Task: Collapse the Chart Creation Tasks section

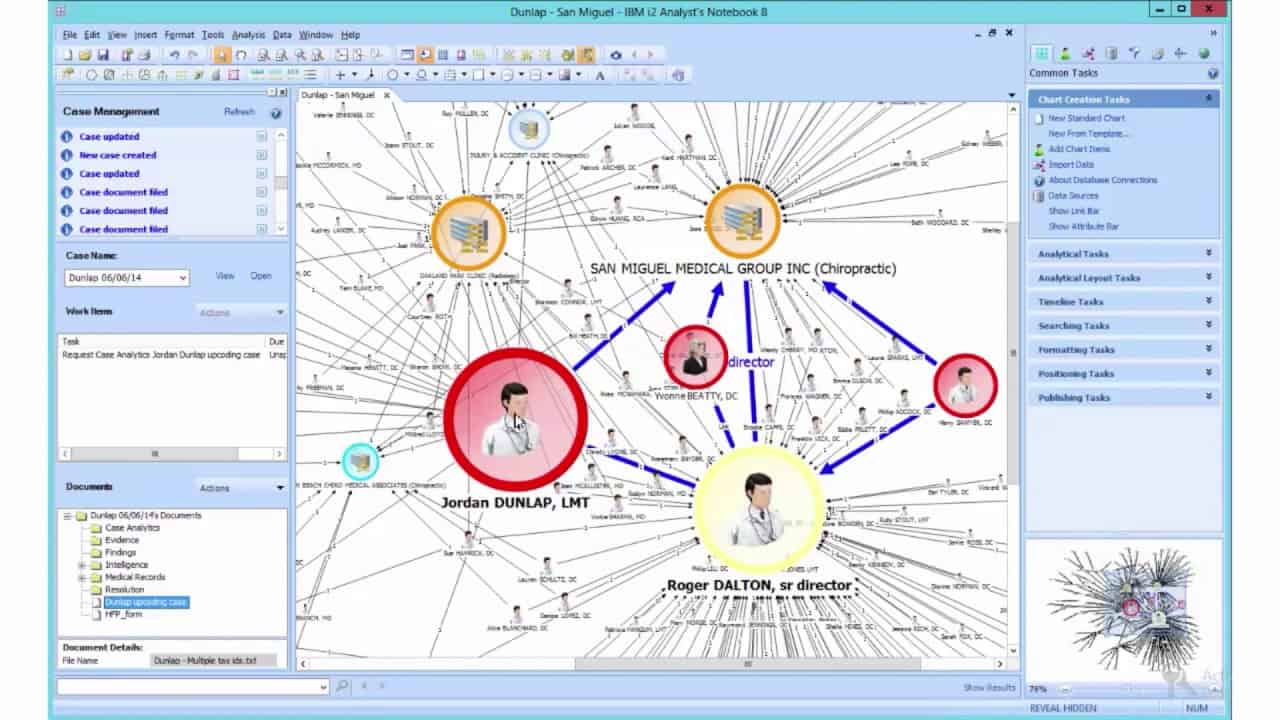Action: (x=1209, y=99)
